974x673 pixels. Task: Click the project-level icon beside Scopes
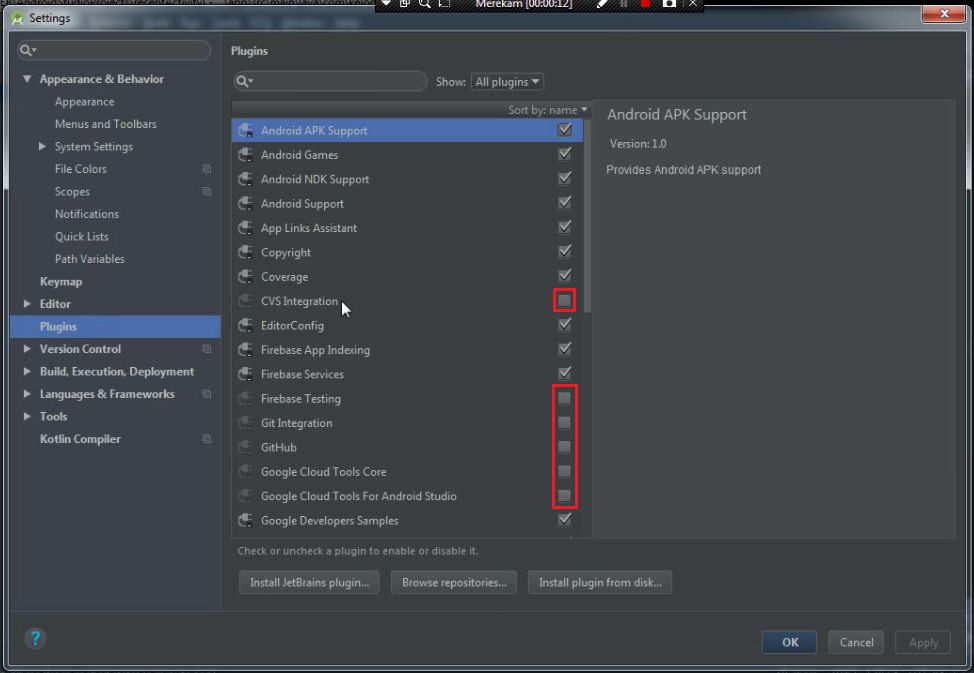tap(207, 191)
